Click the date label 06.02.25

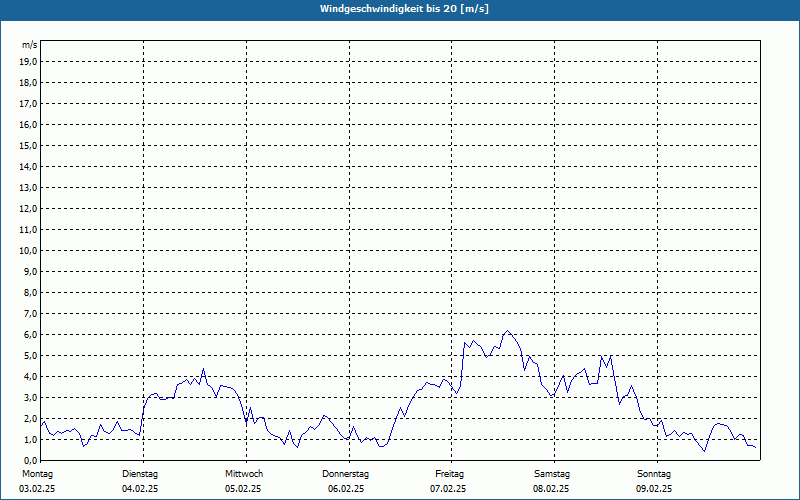[x=346, y=489]
